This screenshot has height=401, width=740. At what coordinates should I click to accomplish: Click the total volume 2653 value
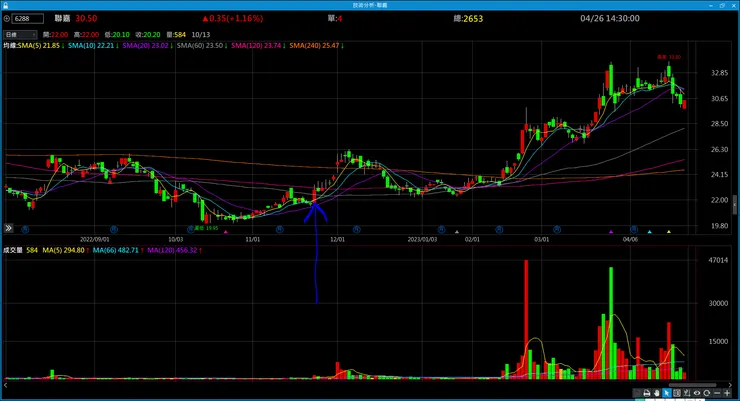(473, 18)
